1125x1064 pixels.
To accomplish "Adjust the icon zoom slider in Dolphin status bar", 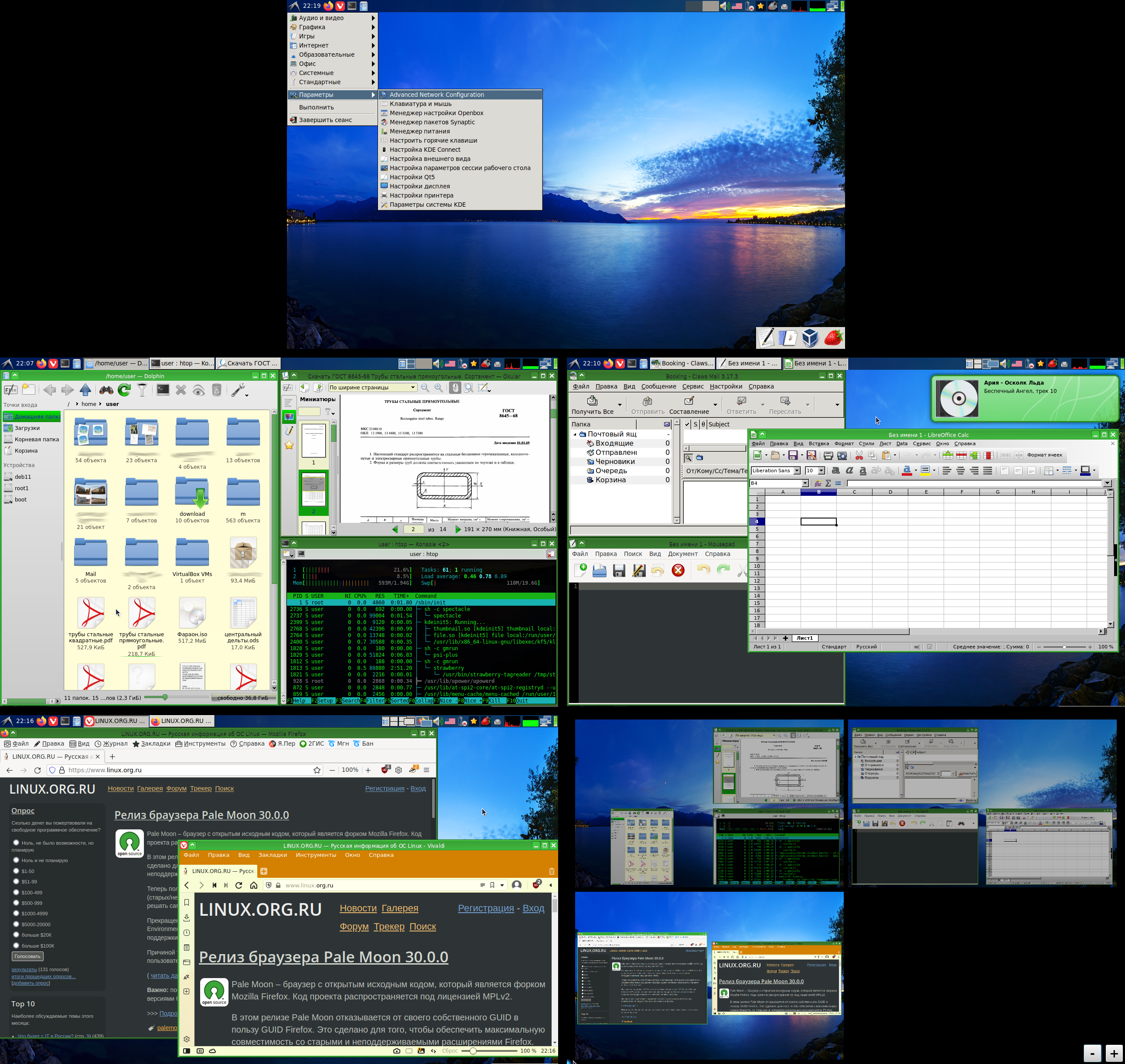I will [176, 697].
